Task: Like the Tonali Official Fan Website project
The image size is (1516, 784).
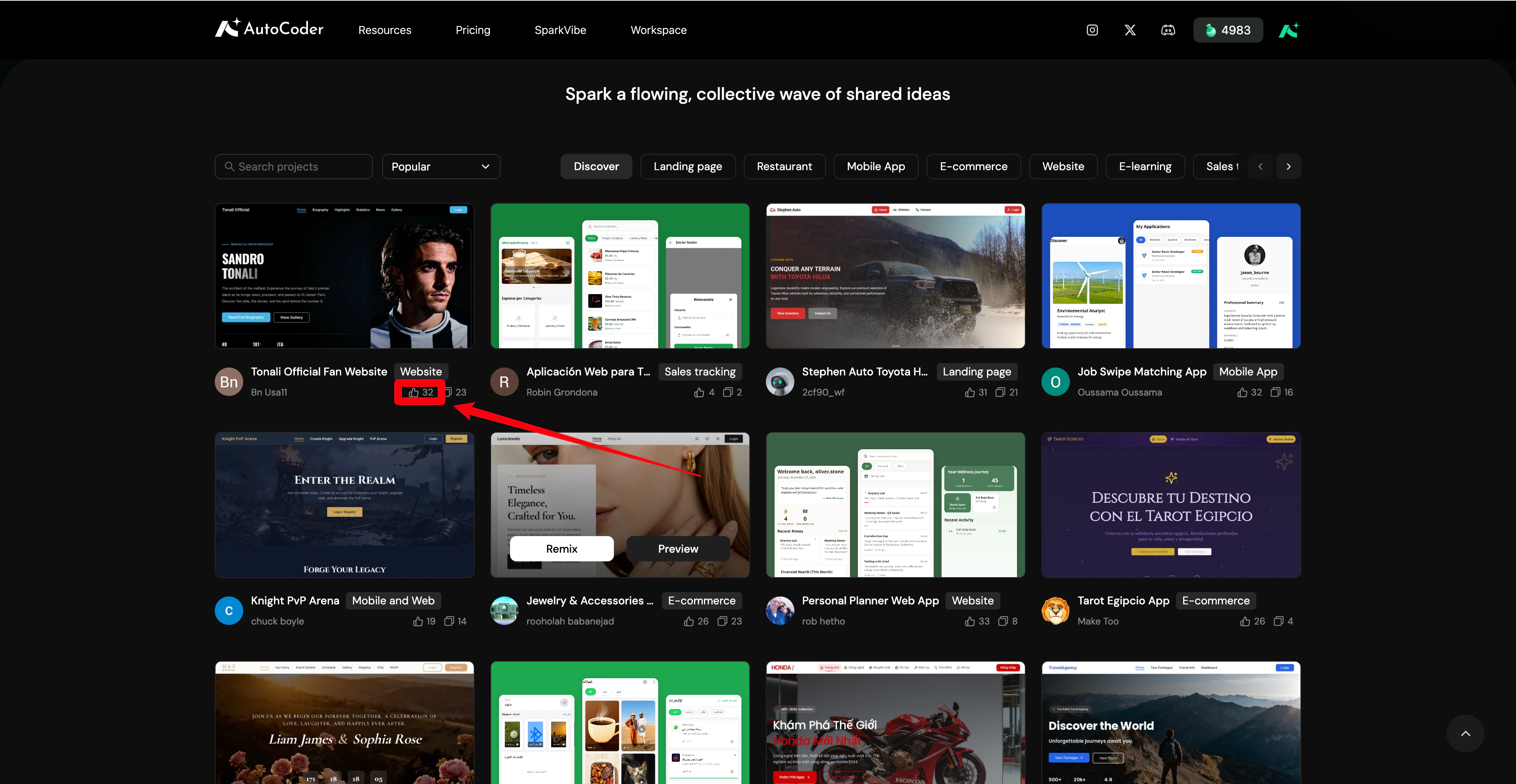Action: (414, 392)
